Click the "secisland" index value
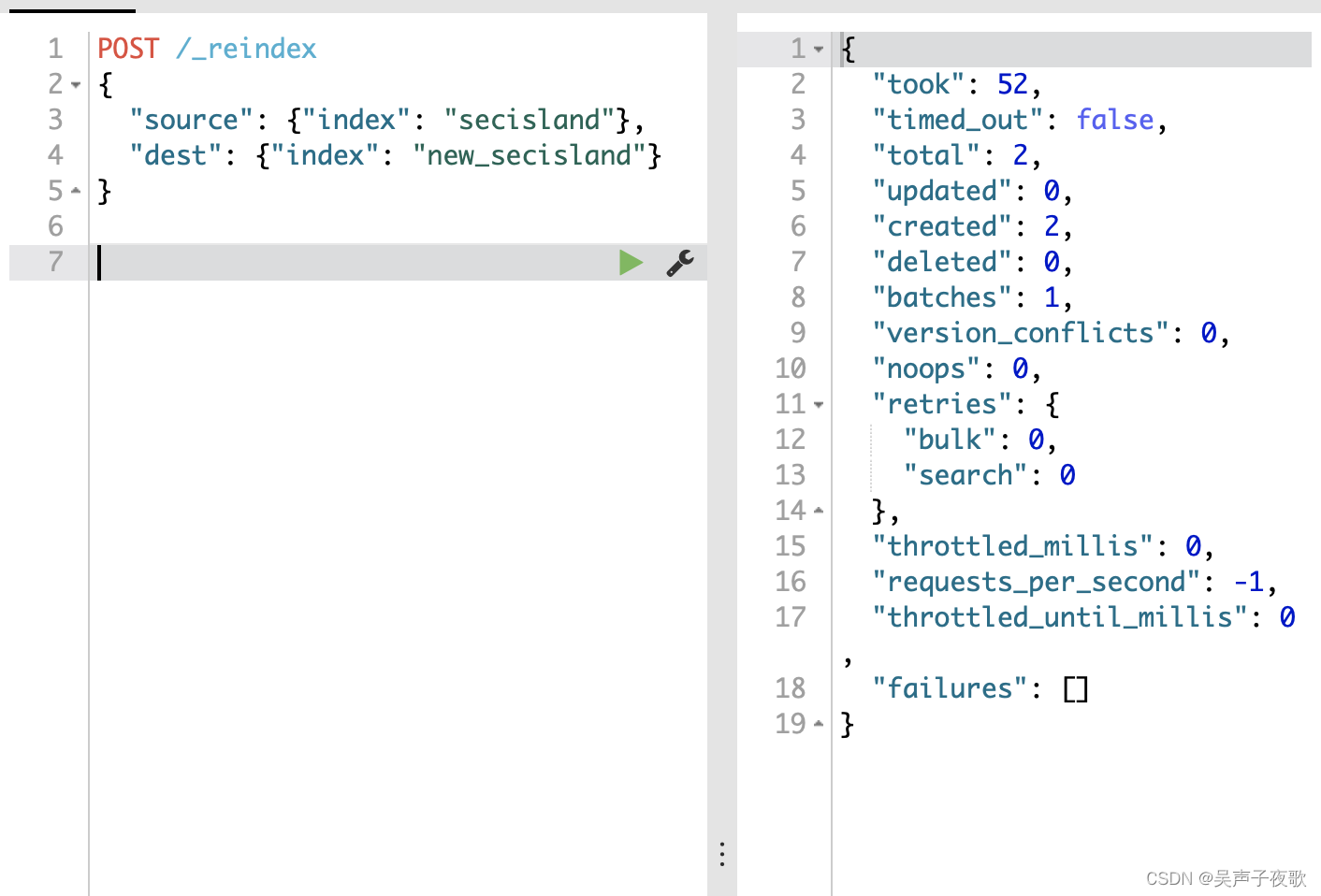Image resolution: width=1321 pixels, height=896 pixels. [x=530, y=120]
